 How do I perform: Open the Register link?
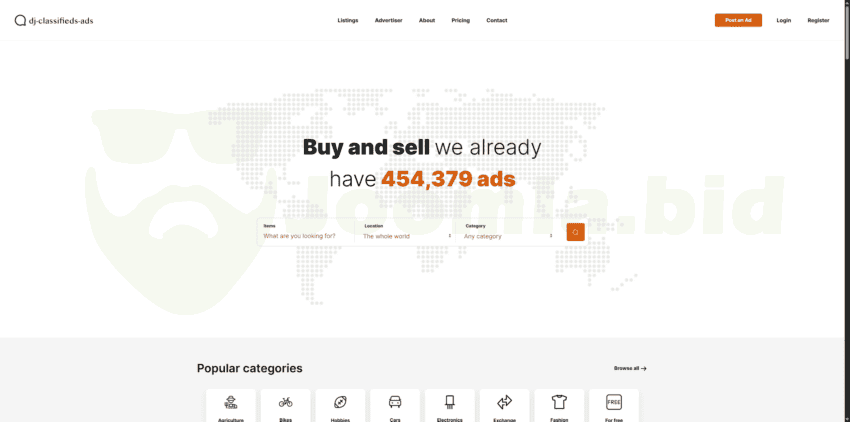[818, 20]
